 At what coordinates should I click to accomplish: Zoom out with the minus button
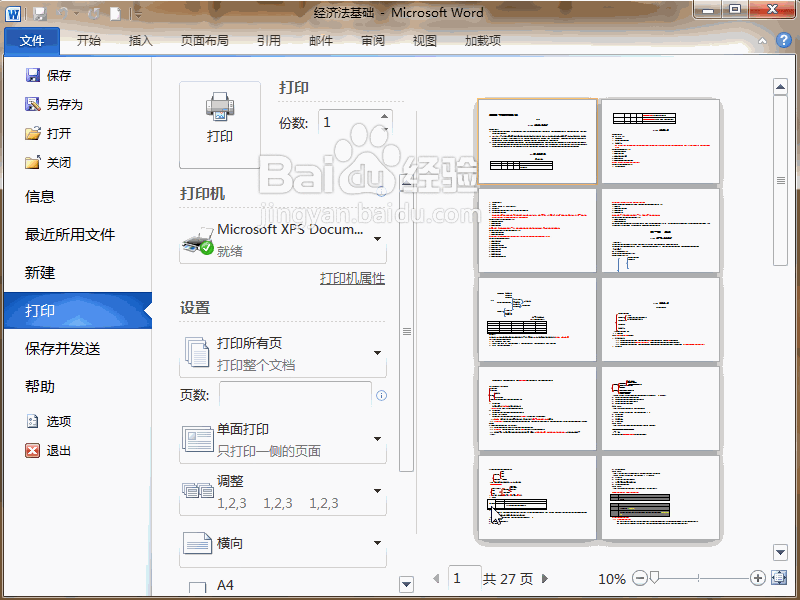pos(639,578)
